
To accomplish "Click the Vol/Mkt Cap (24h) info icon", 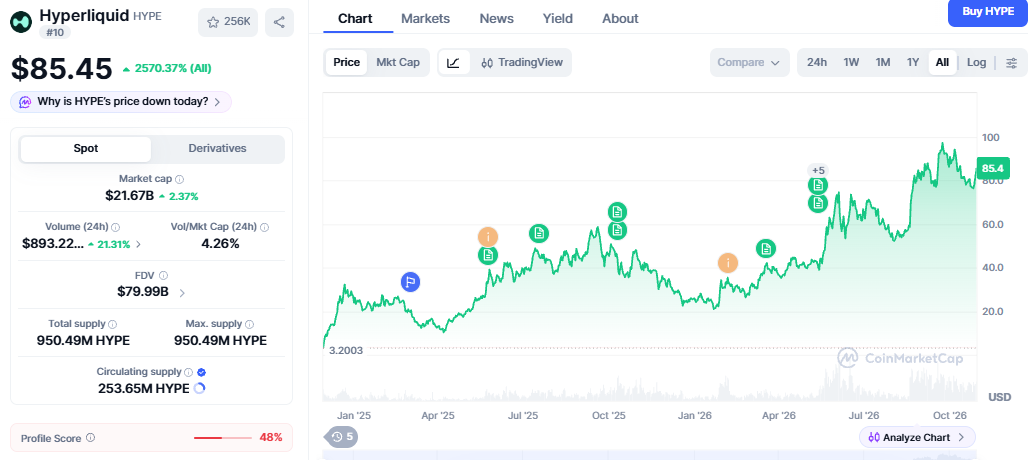I will pyautogui.click(x=264, y=227).
